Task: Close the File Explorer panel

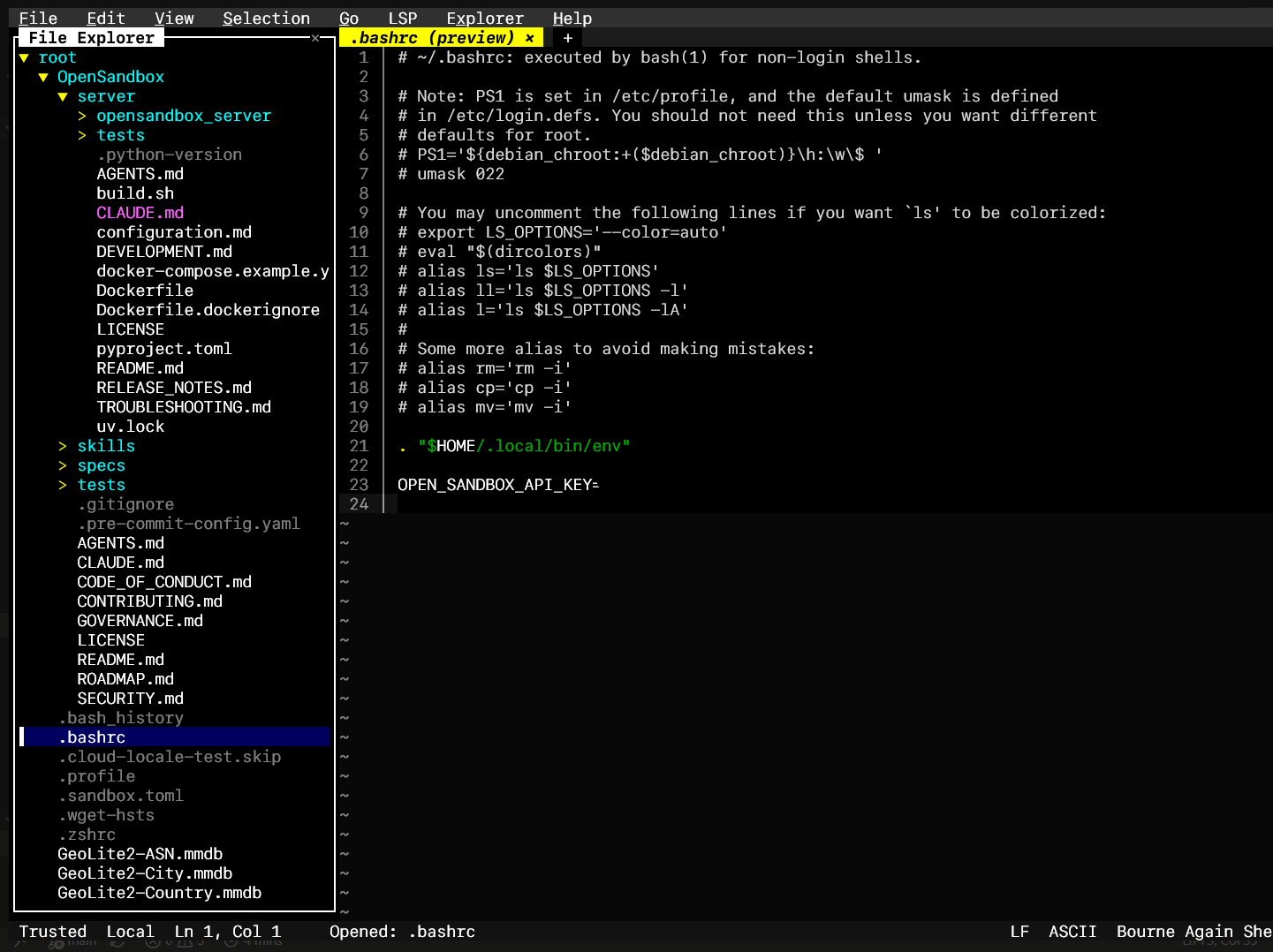Action: click(315, 38)
